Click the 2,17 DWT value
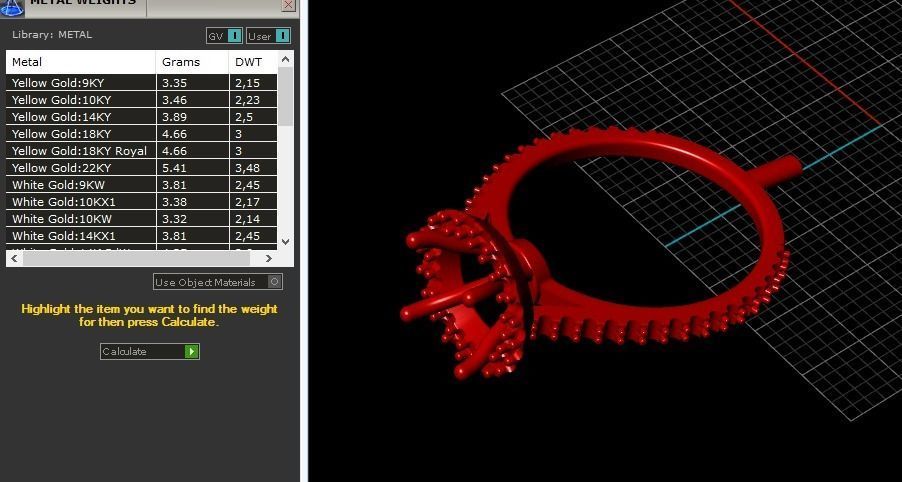The image size is (902, 482). click(247, 202)
